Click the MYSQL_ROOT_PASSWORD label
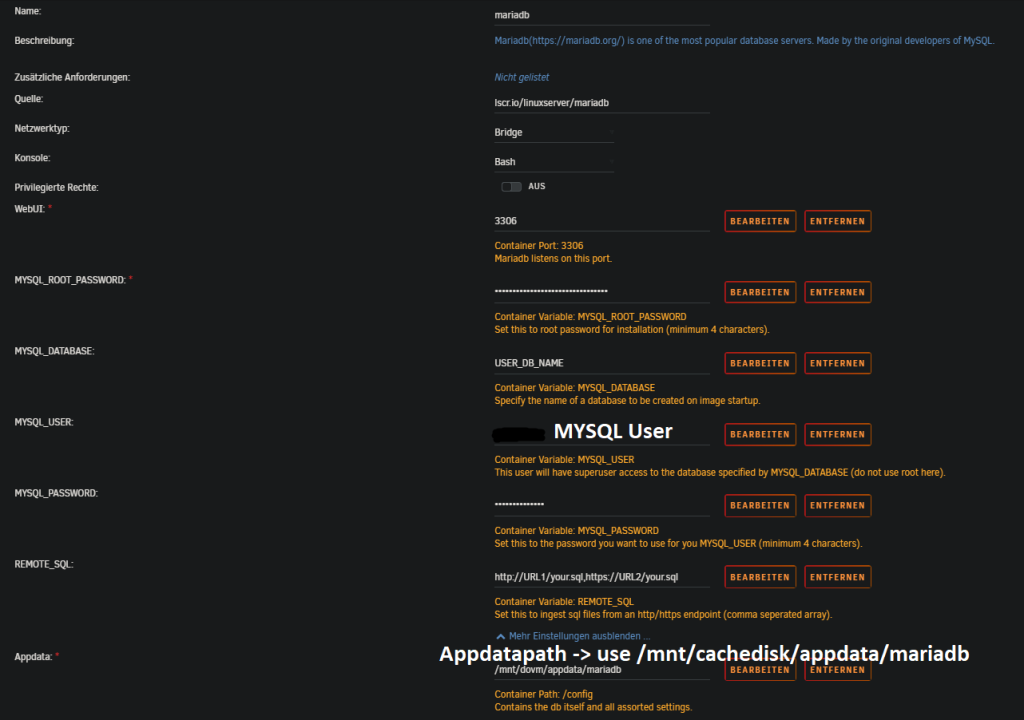 click(x=70, y=280)
